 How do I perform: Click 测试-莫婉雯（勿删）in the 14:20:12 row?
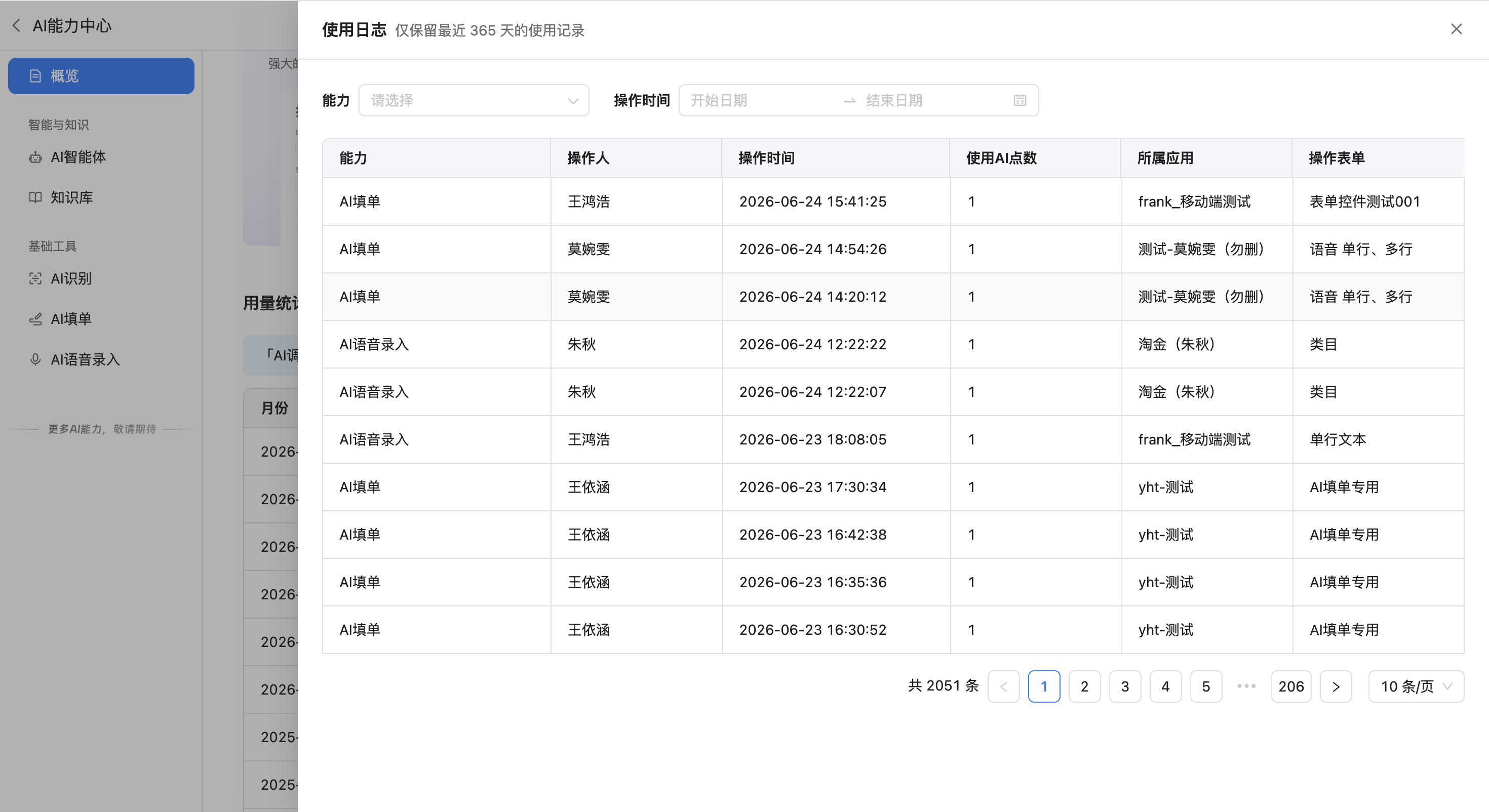click(x=1203, y=297)
